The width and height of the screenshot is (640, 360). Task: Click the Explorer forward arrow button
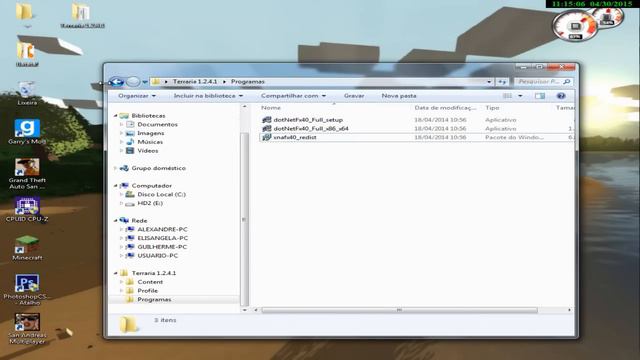133,82
